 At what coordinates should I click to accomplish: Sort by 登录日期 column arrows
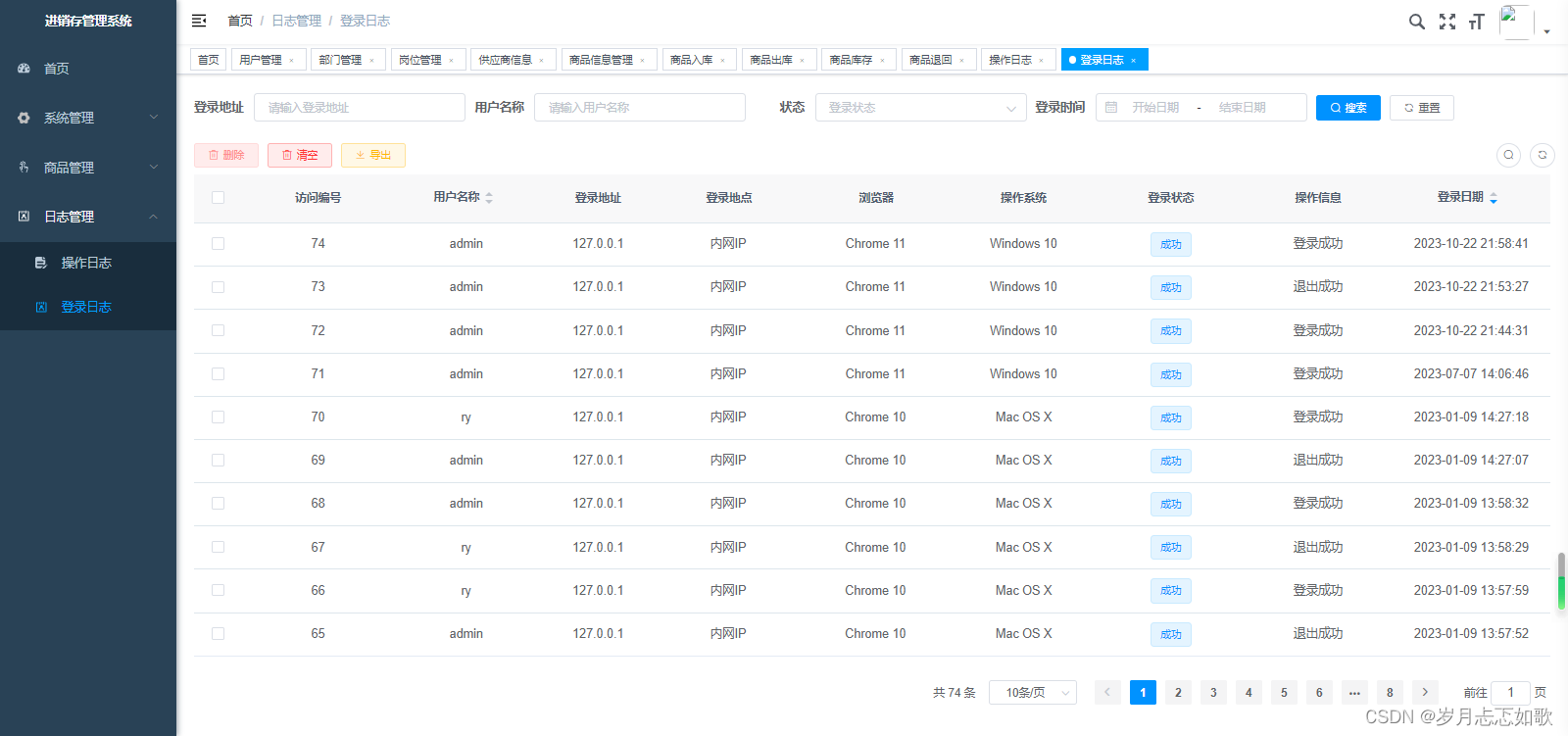coord(1494,198)
